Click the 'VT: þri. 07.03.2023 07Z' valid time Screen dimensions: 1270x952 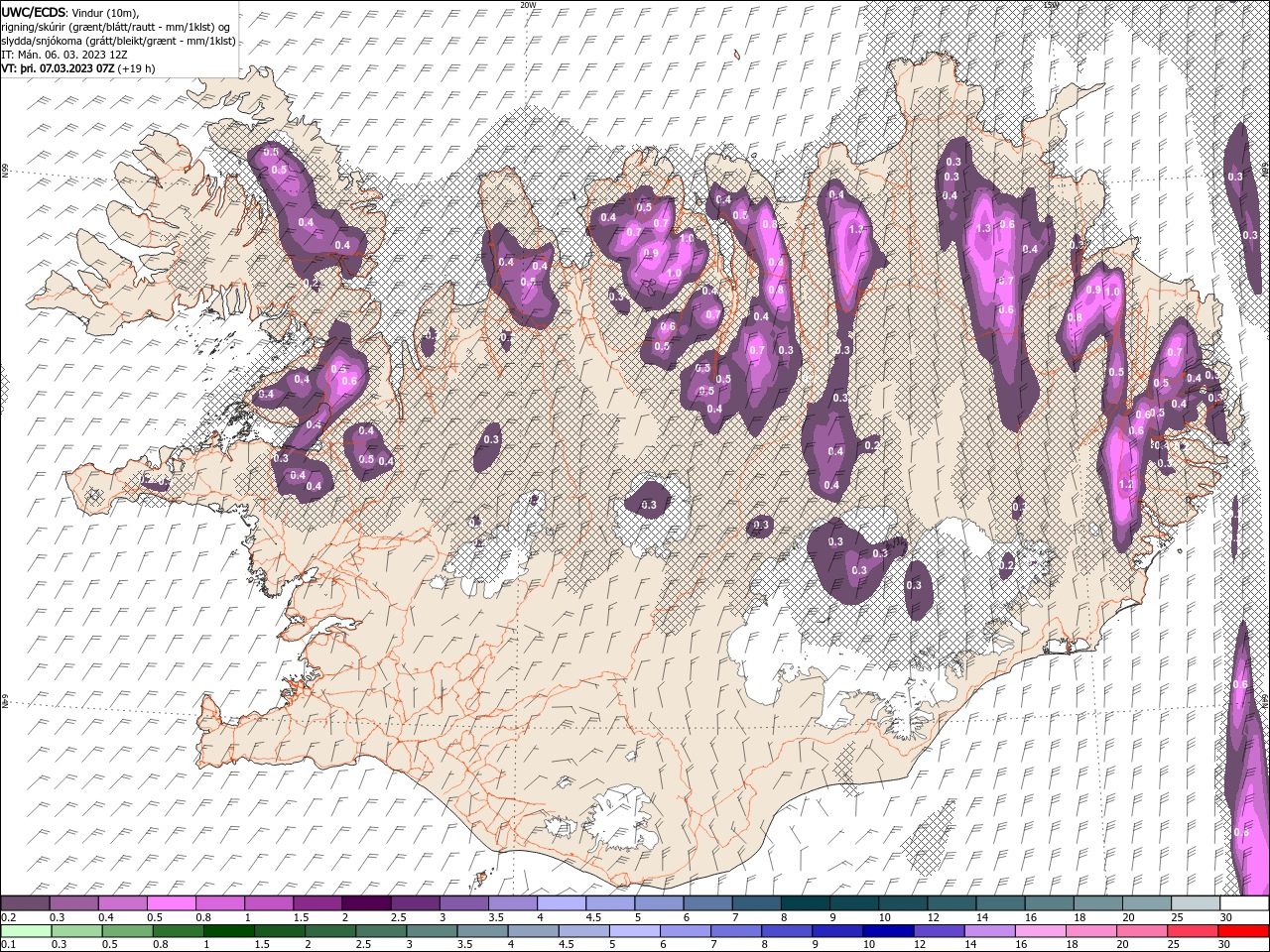pyautogui.click(x=58, y=68)
